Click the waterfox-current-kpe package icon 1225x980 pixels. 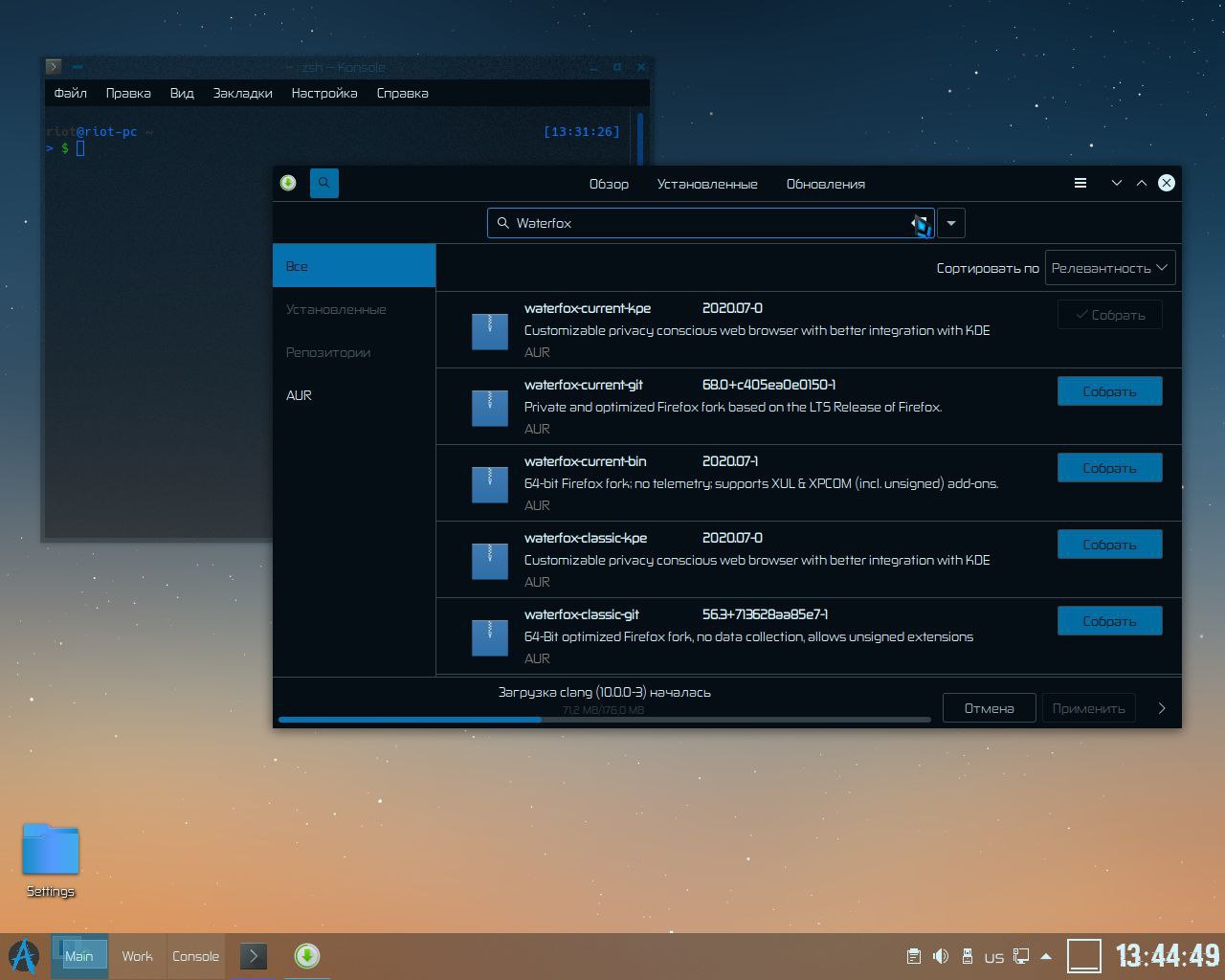pyautogui.click(x=490, y=331)
